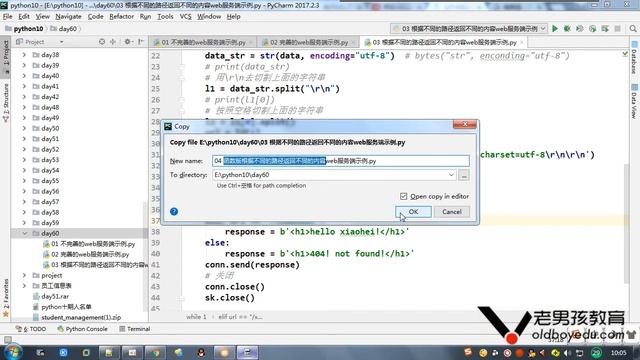The image size is (640, 360).
Task: Switch to the 02 完善的web服务端示例.py tab
Action: pos(308,42)
